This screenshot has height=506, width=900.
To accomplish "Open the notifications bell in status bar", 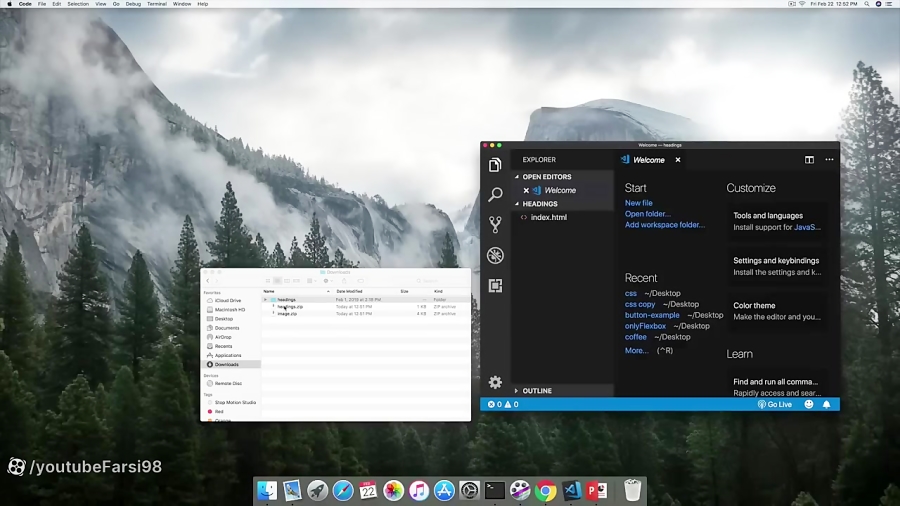I will point(827,404).
